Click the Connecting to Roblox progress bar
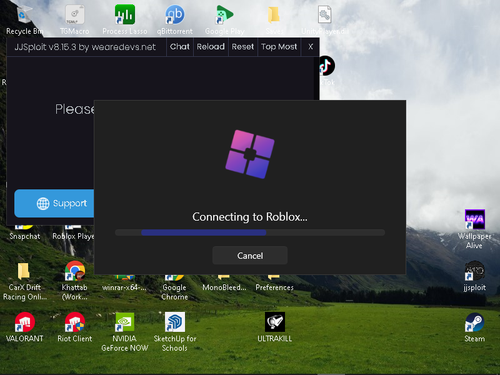 (x=250, y=232)
